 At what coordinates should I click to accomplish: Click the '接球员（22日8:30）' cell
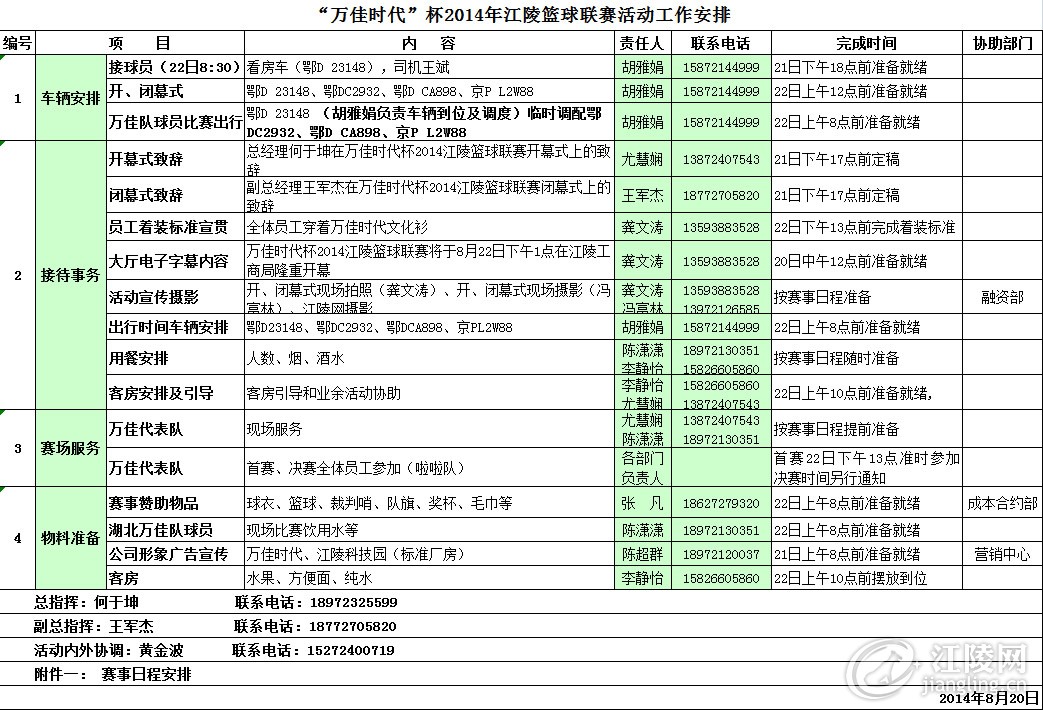point(175,67)
